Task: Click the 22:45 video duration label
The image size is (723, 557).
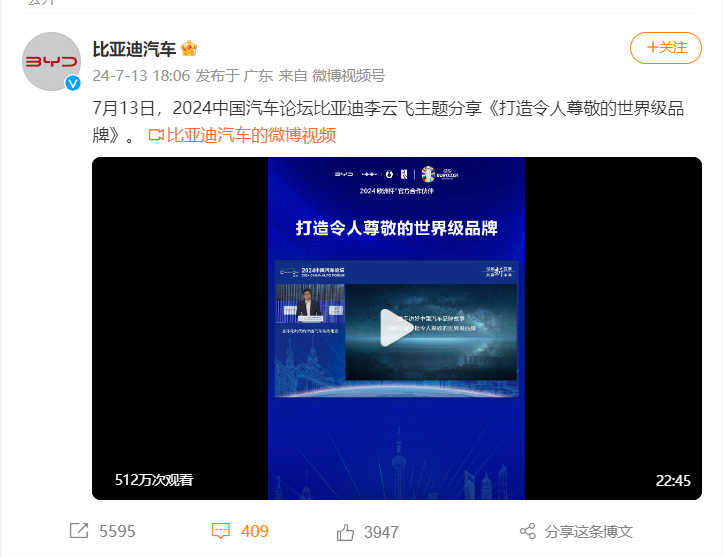Action: 673,480
